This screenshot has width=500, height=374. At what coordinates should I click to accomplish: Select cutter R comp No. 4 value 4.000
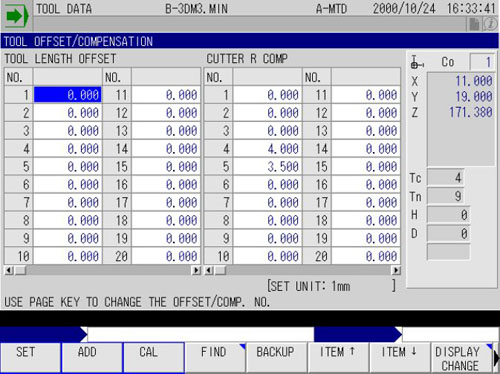pyautogui.click(x=267, y=149)
